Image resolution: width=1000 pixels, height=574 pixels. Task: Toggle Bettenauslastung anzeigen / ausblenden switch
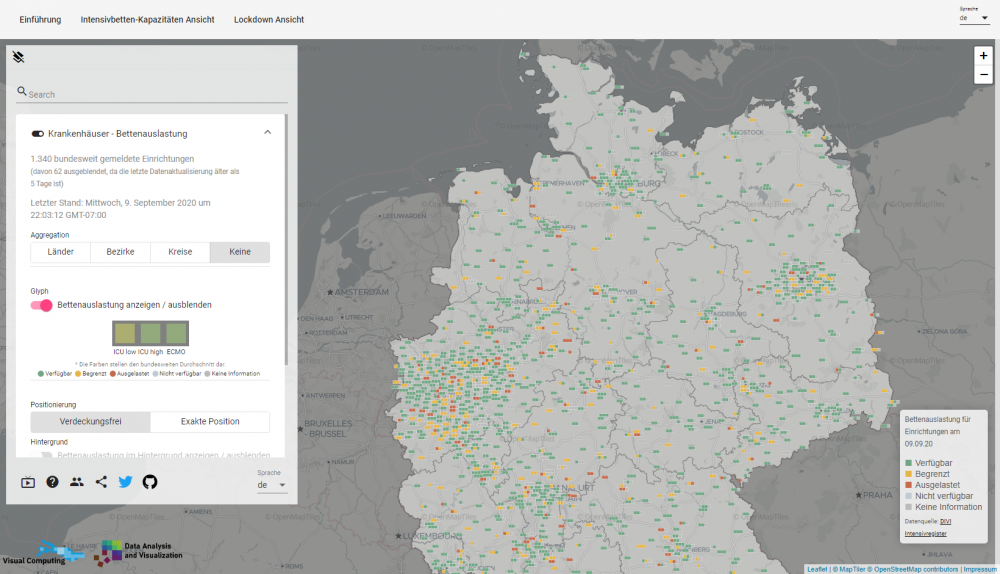pos(42,305)
